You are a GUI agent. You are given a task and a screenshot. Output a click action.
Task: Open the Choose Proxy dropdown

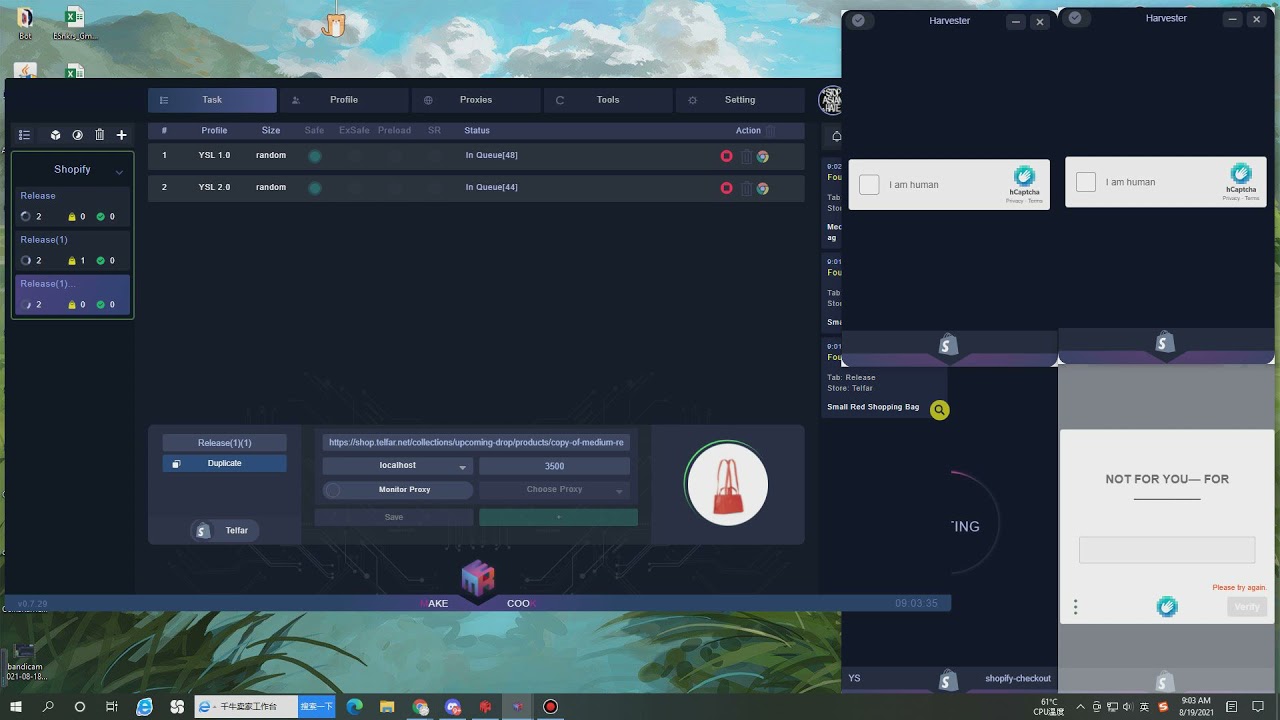click(x=554, y=490)
